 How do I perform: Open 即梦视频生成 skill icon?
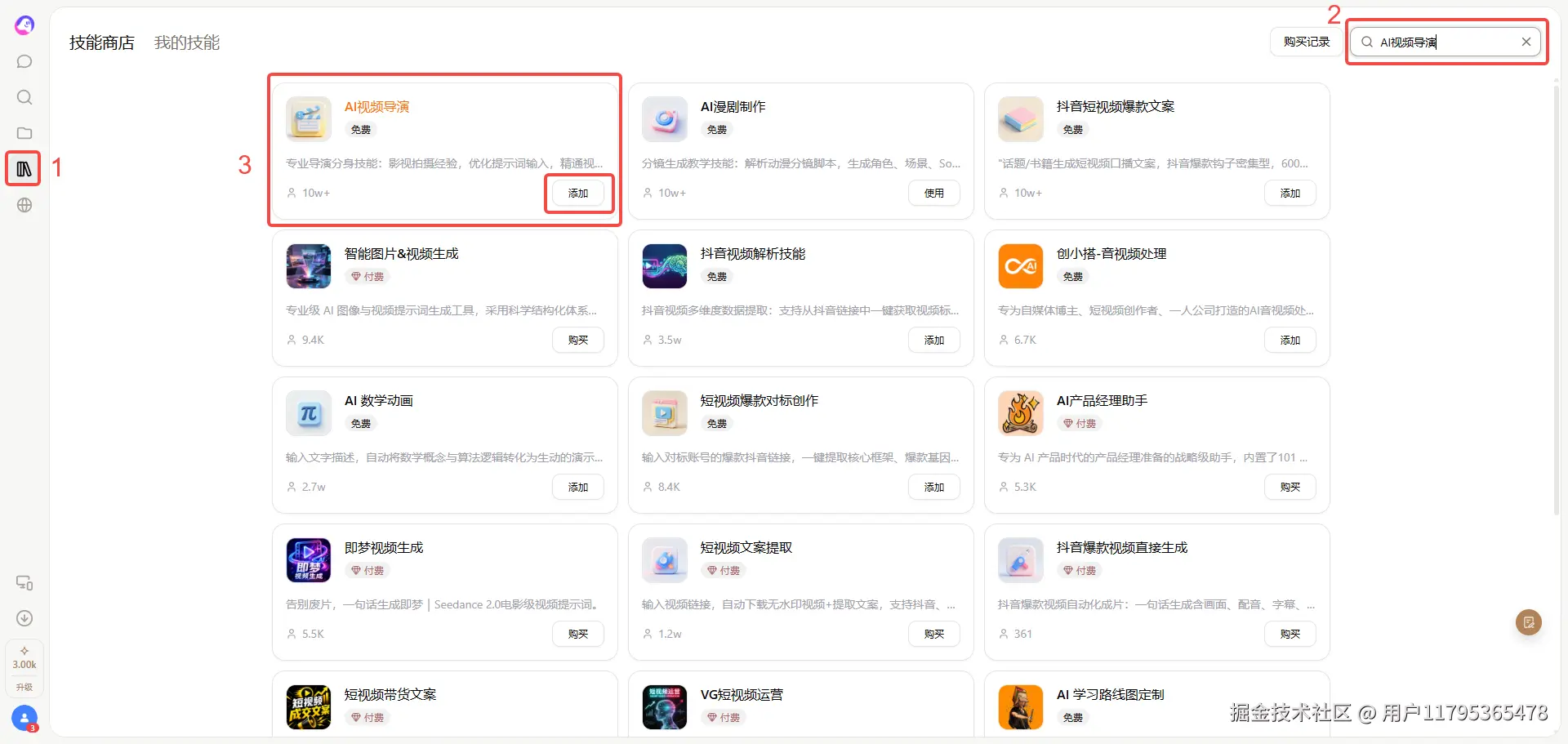click(309, 560)
